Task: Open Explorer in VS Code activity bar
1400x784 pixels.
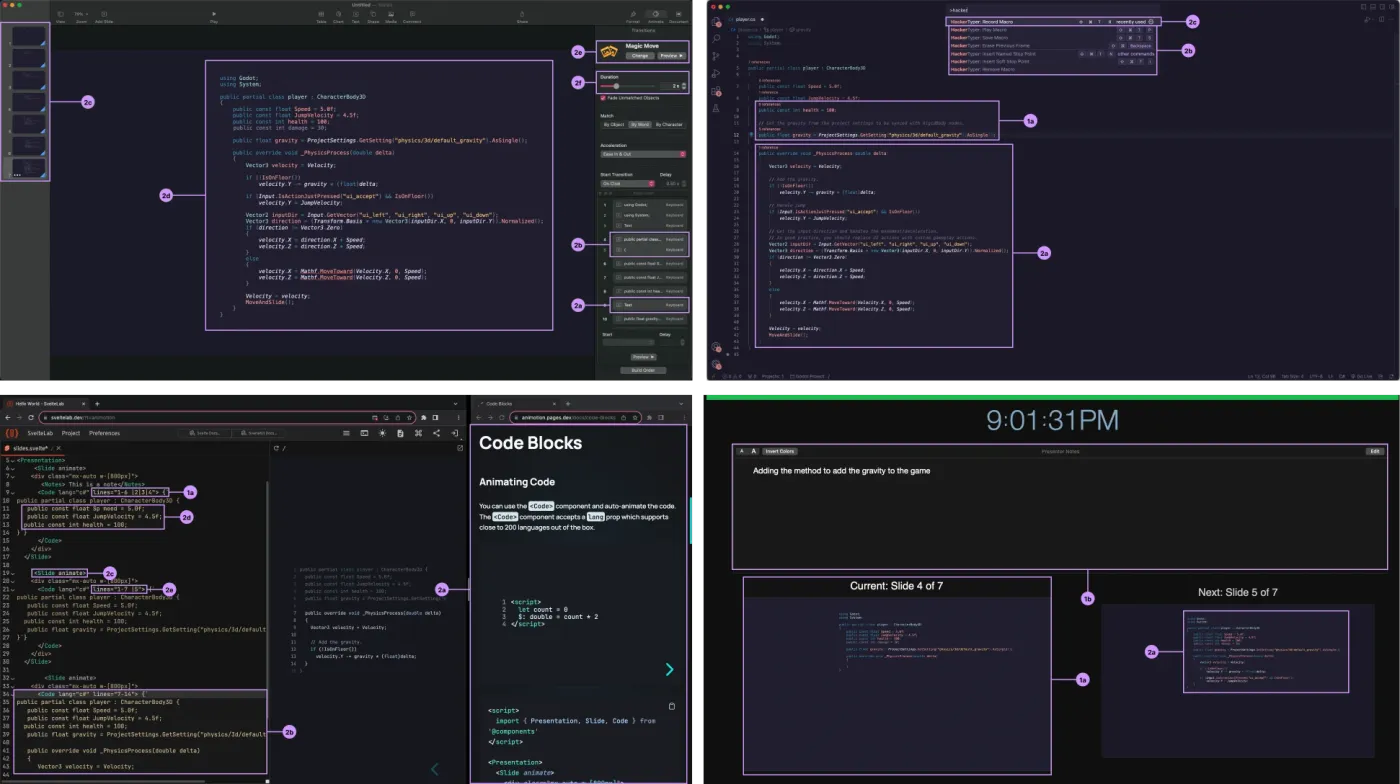Action: (x=716, y=21)
